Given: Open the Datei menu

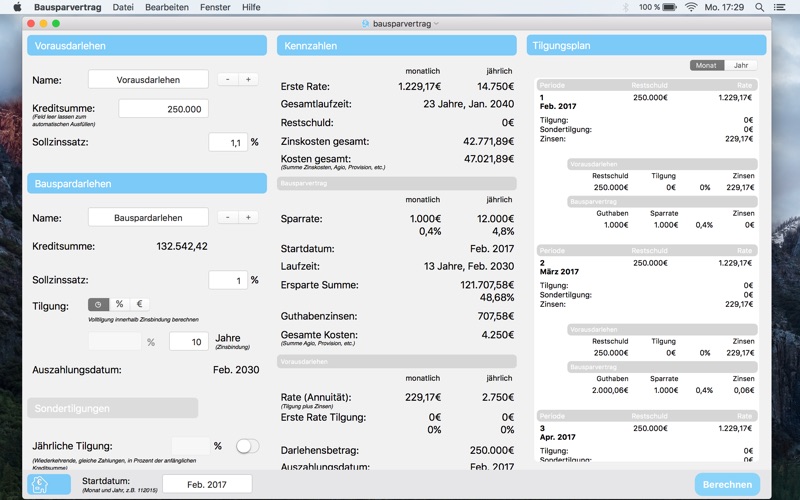Looking at the screenshot, I should pos(123,7).
